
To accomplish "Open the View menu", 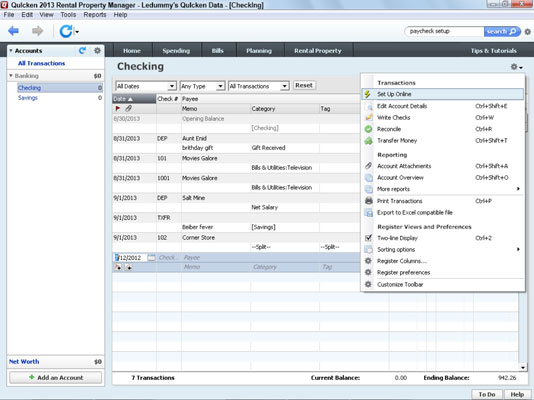I will 46,15.
